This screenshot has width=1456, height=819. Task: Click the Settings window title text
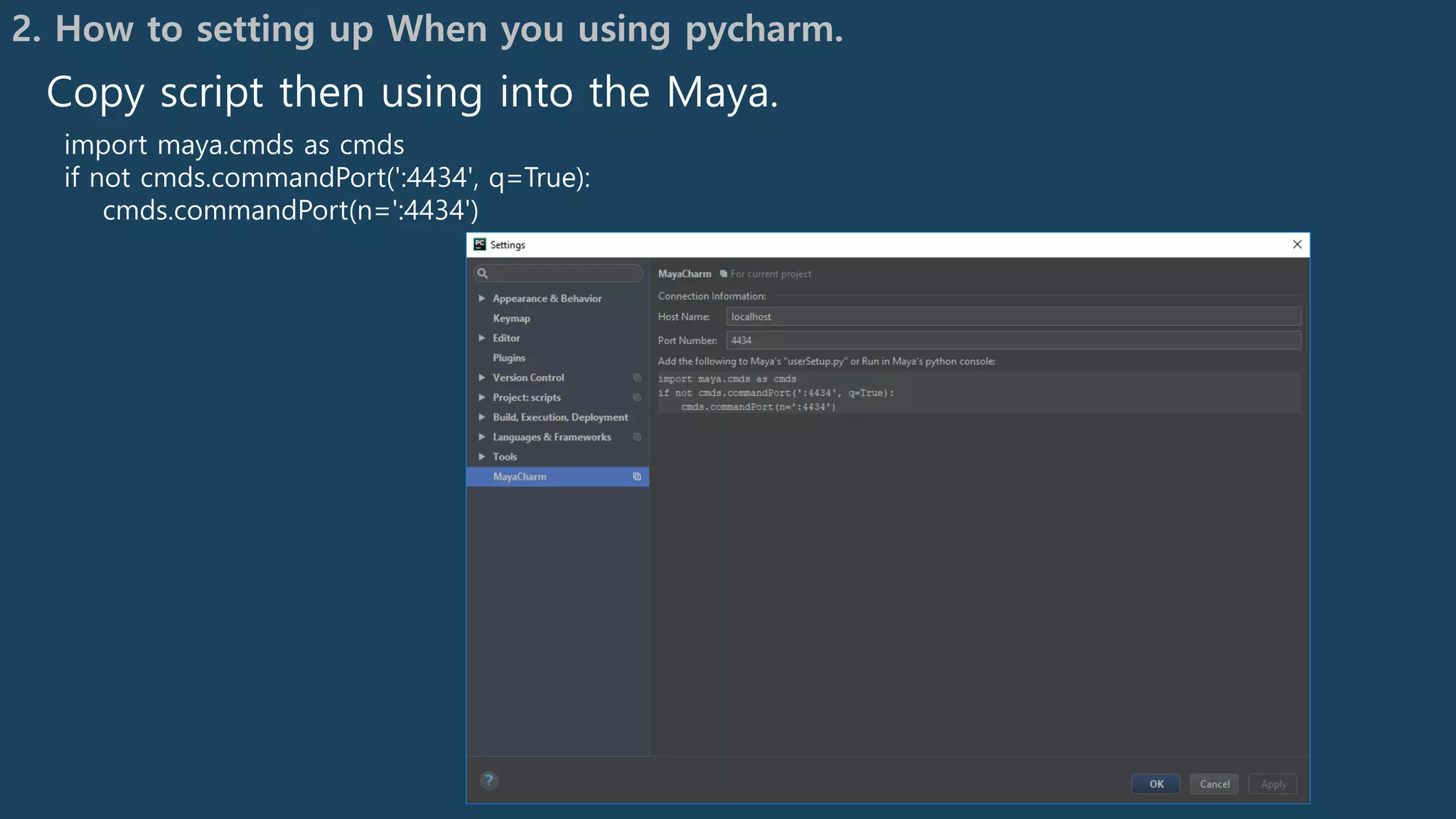tap(508, 245)
